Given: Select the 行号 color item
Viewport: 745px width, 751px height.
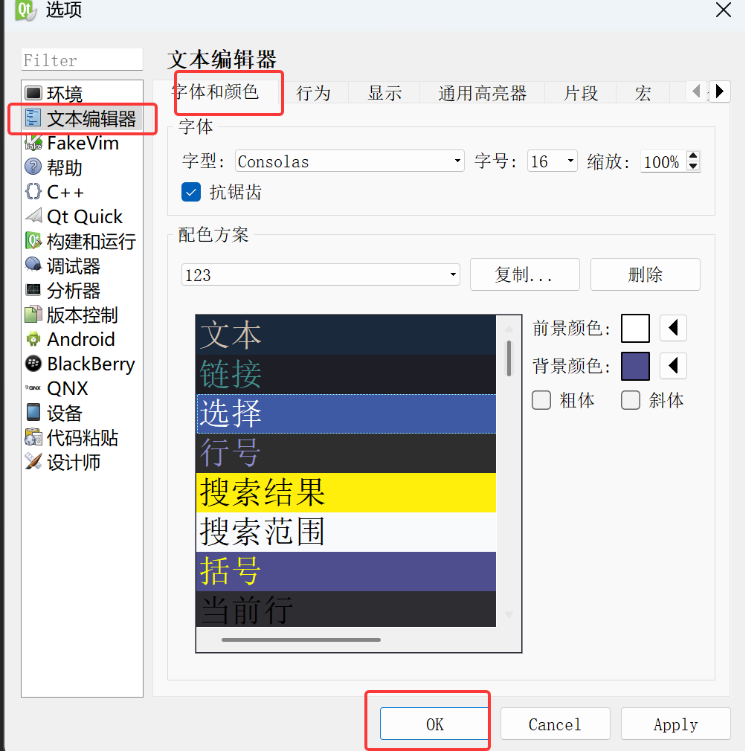Looking at the screenshot, I should point(346,453).
